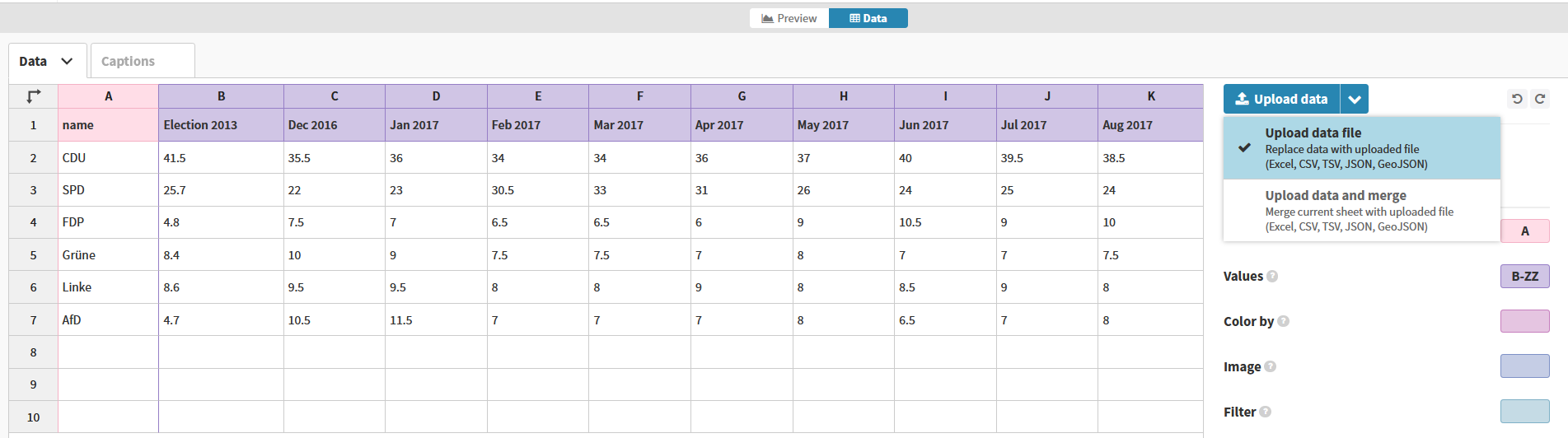Viewport: 1568px width, 438px height.
Task: Toggle upload options dropdown arrow
Action: tap(1355, 99)
